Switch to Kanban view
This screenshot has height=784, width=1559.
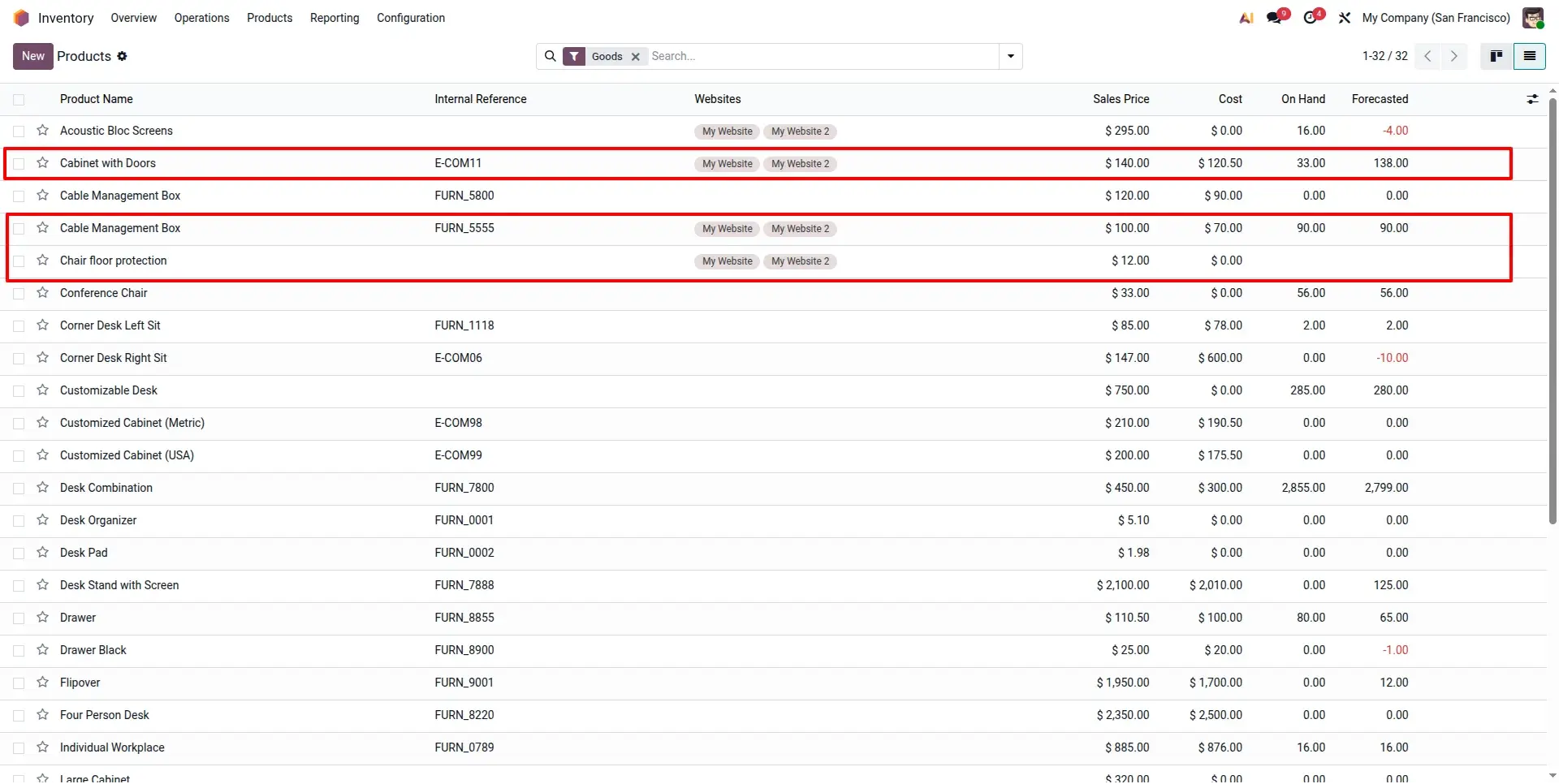(x=1496, y=56)
